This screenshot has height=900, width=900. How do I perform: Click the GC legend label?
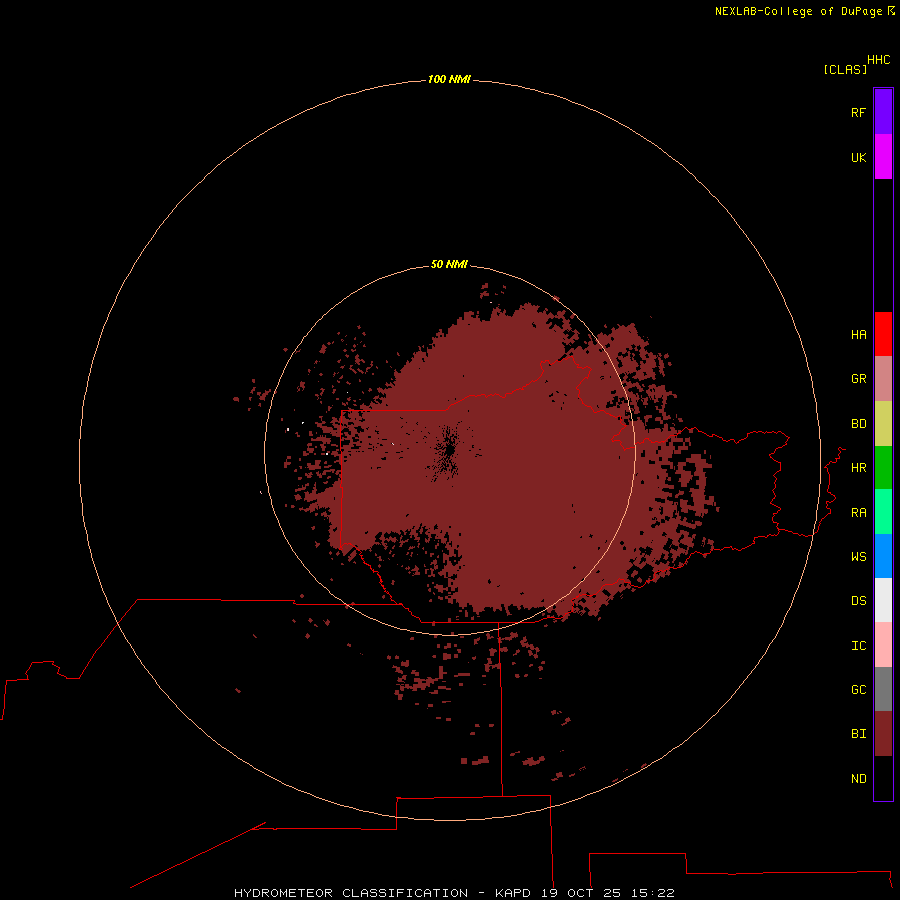859,690
